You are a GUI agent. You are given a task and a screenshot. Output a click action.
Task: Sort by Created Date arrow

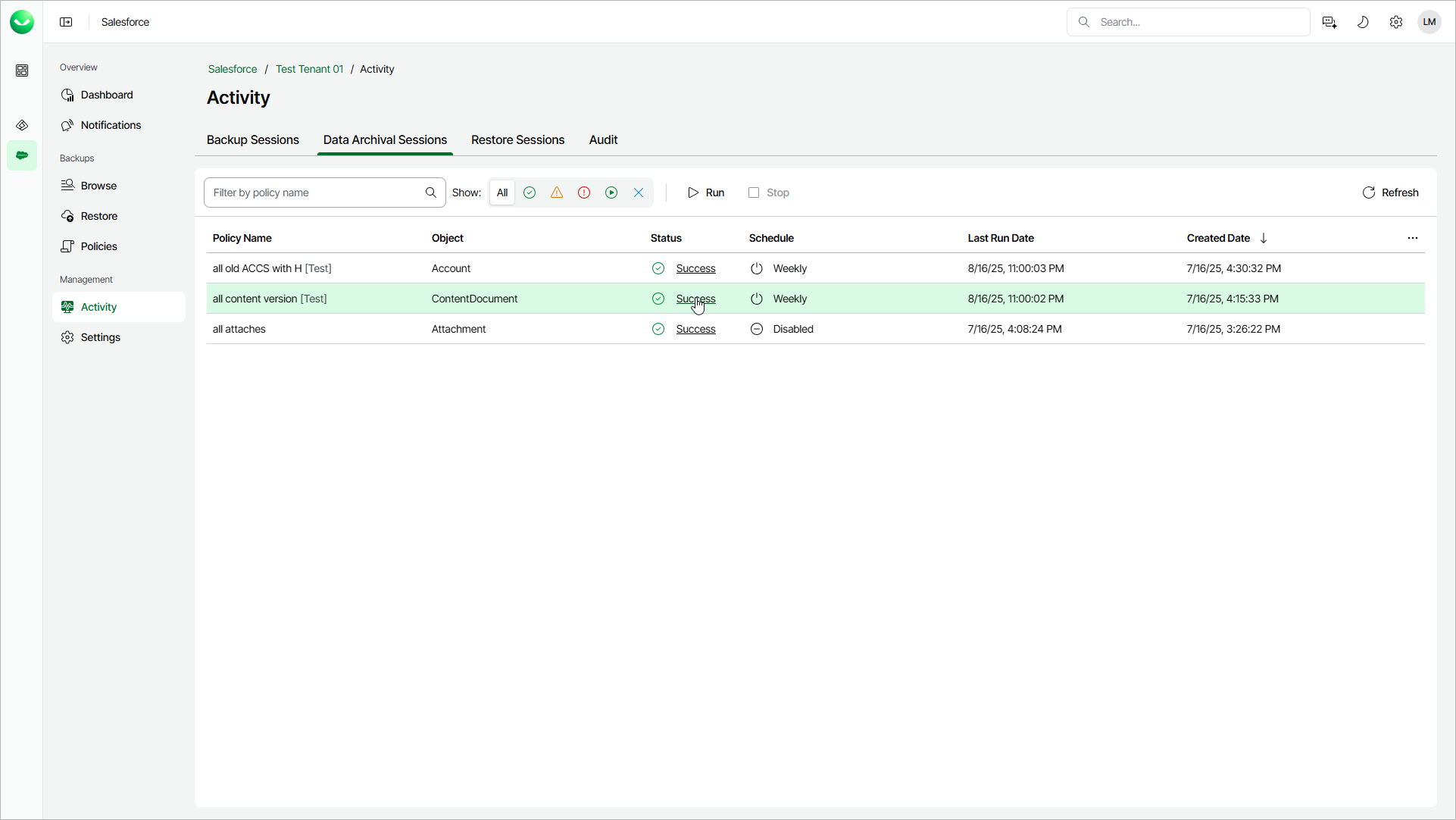coord(1264,238)
